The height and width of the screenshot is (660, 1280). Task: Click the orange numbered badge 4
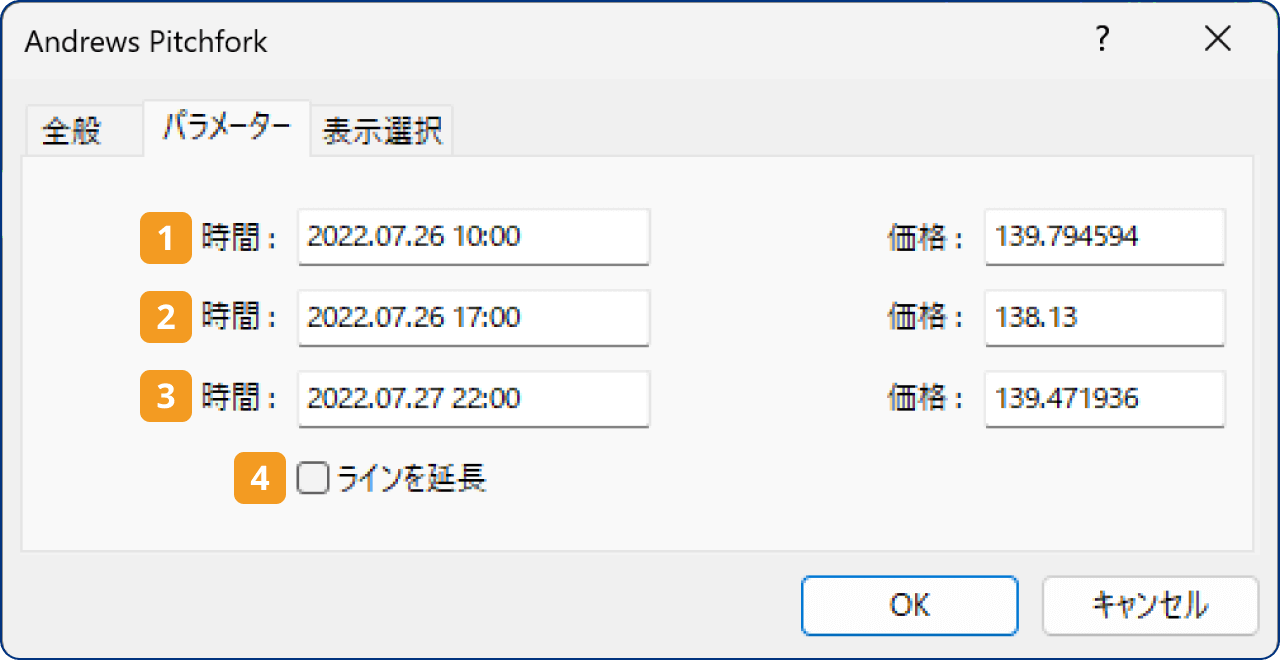tap(259, 478)
